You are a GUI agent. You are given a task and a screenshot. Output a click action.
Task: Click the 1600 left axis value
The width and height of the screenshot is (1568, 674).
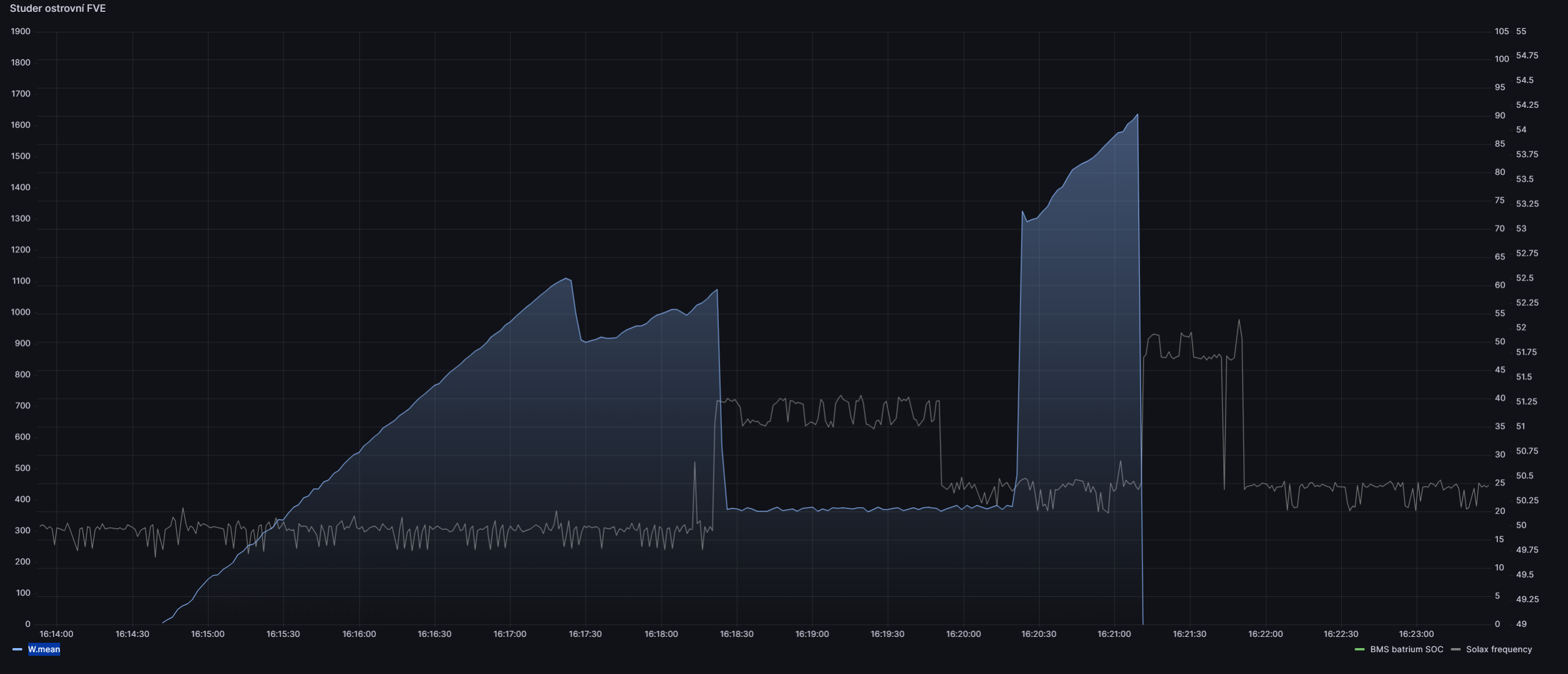[x=21, y=125]
